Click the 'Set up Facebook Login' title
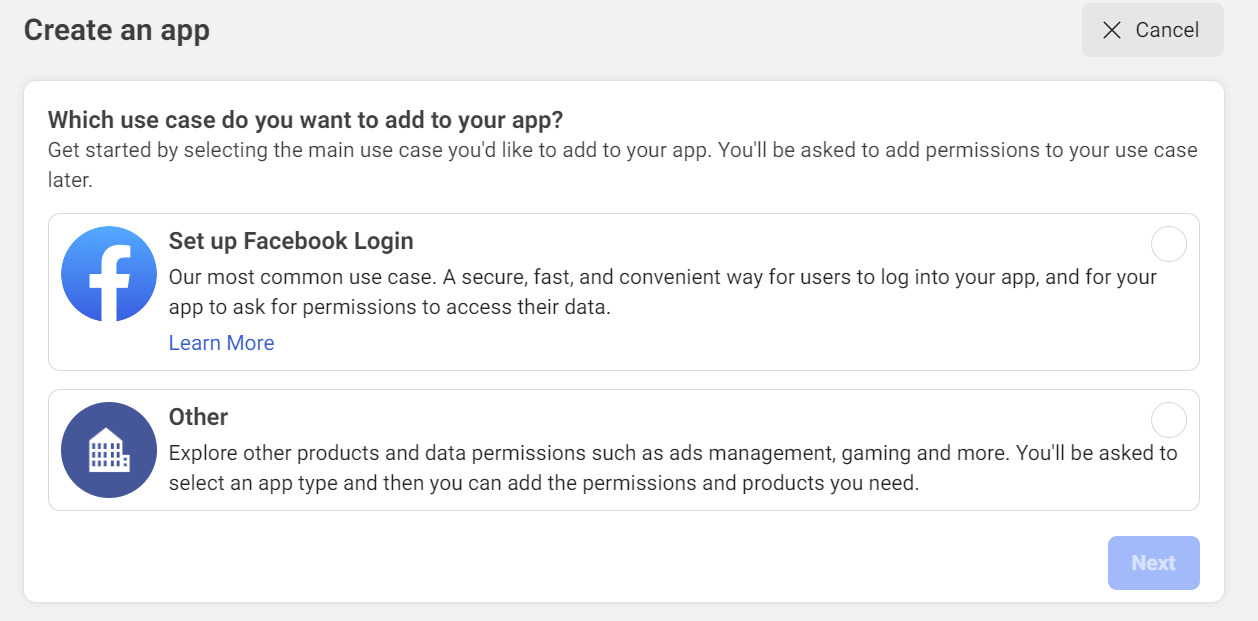Viewport: 1258px width, 621px height. [x=291, y=241]
